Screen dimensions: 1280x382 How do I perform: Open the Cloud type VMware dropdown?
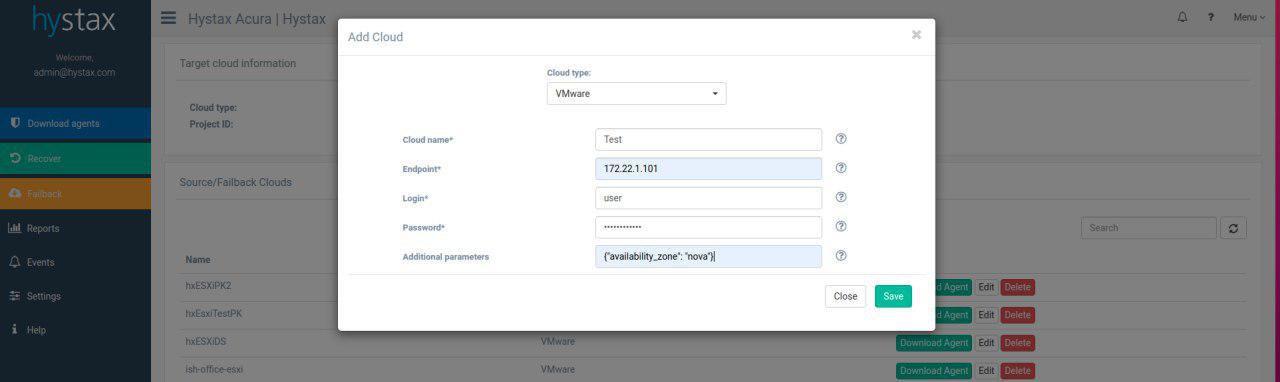pos(636,93)
